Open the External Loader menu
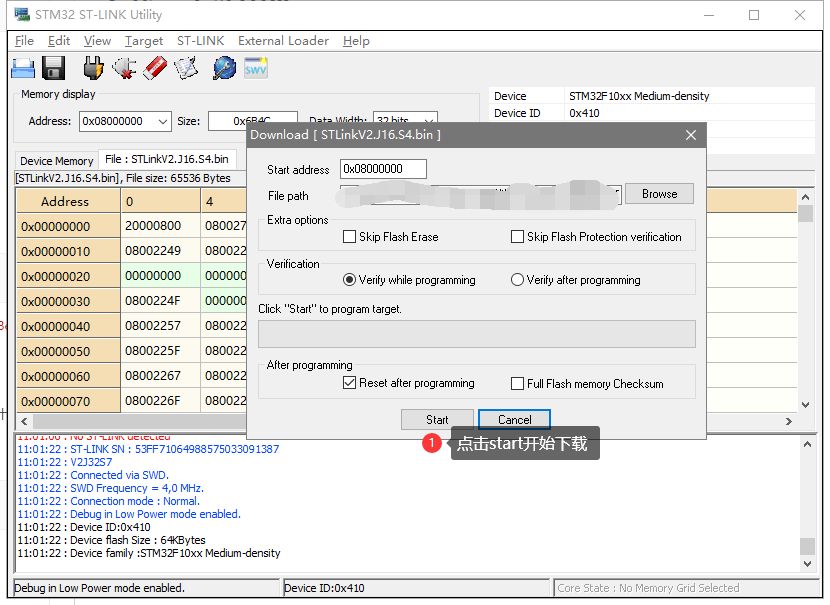Viewport: 830px width, 605px height. [283, 41]
